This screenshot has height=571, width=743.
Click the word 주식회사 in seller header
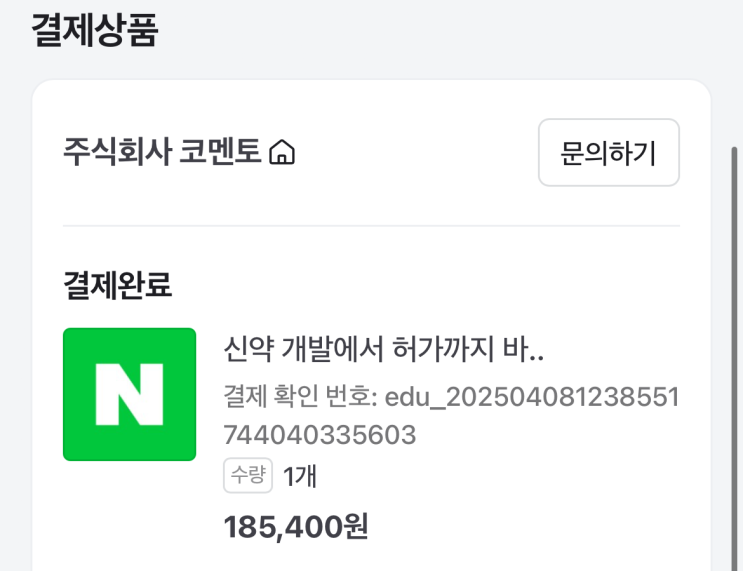pos(116,153)
